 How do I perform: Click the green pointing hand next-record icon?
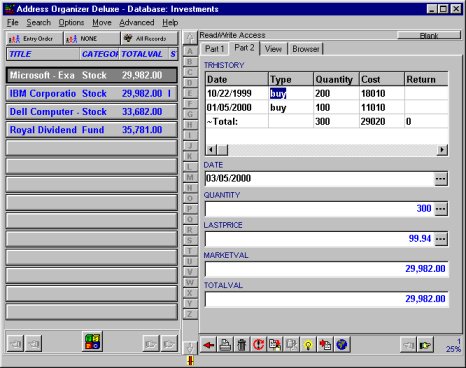(425, 345)
